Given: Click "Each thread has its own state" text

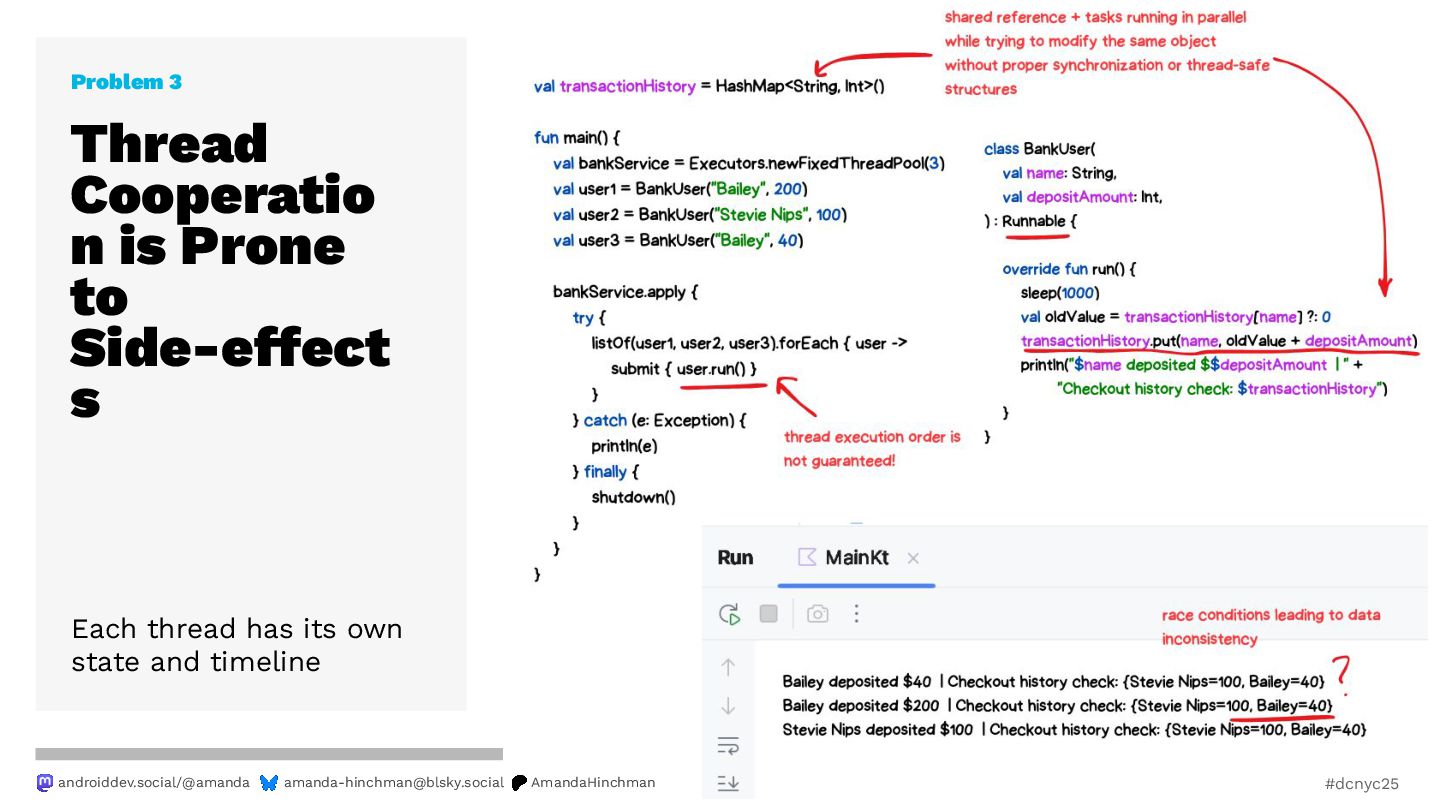Looking at the screenshot, I should click(236, 645).
